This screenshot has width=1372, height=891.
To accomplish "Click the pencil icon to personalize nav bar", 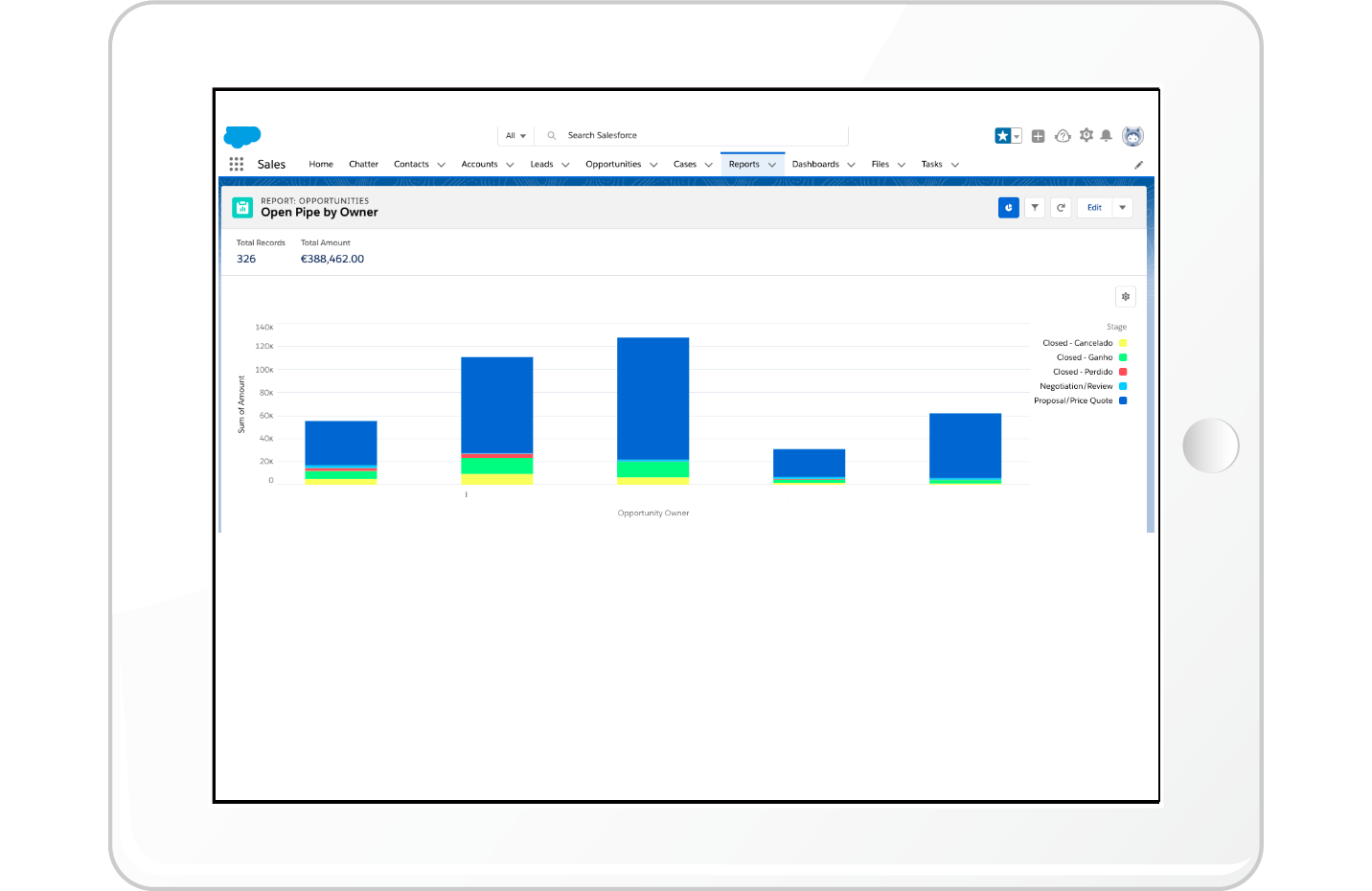I will click(x=1138, y=165).
